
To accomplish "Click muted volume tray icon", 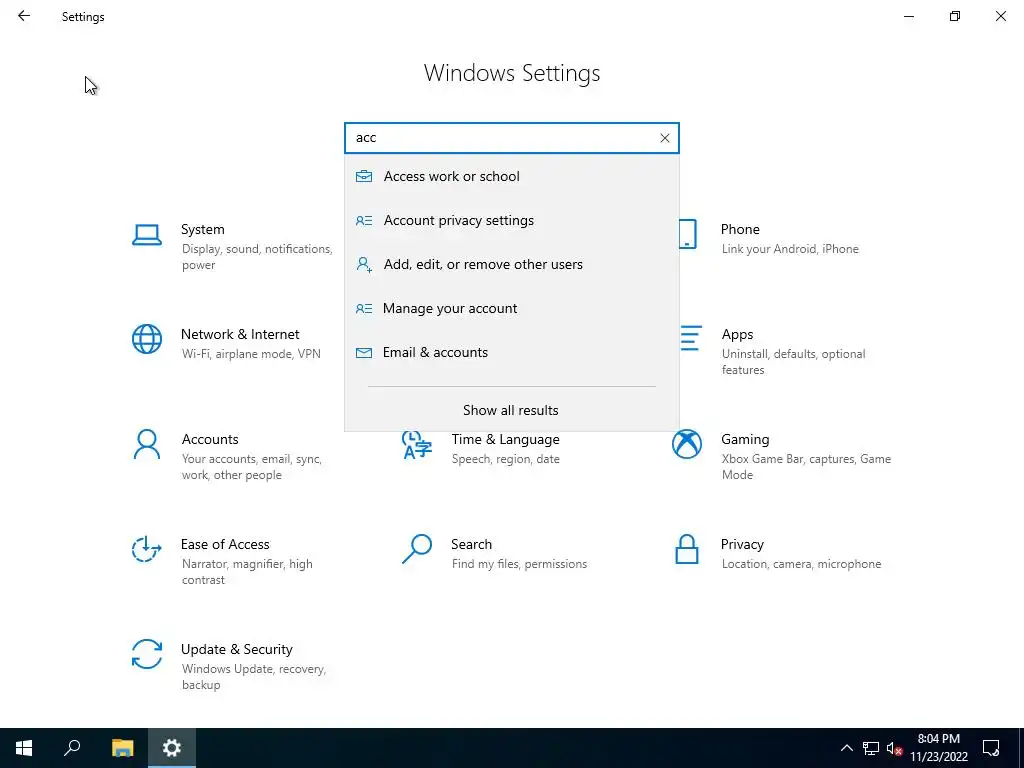I will [x=894, y=748].
